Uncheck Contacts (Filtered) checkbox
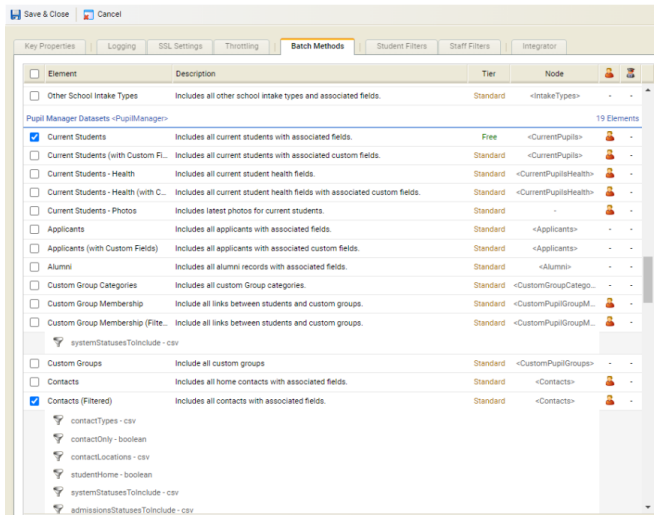 coord(35,401)
